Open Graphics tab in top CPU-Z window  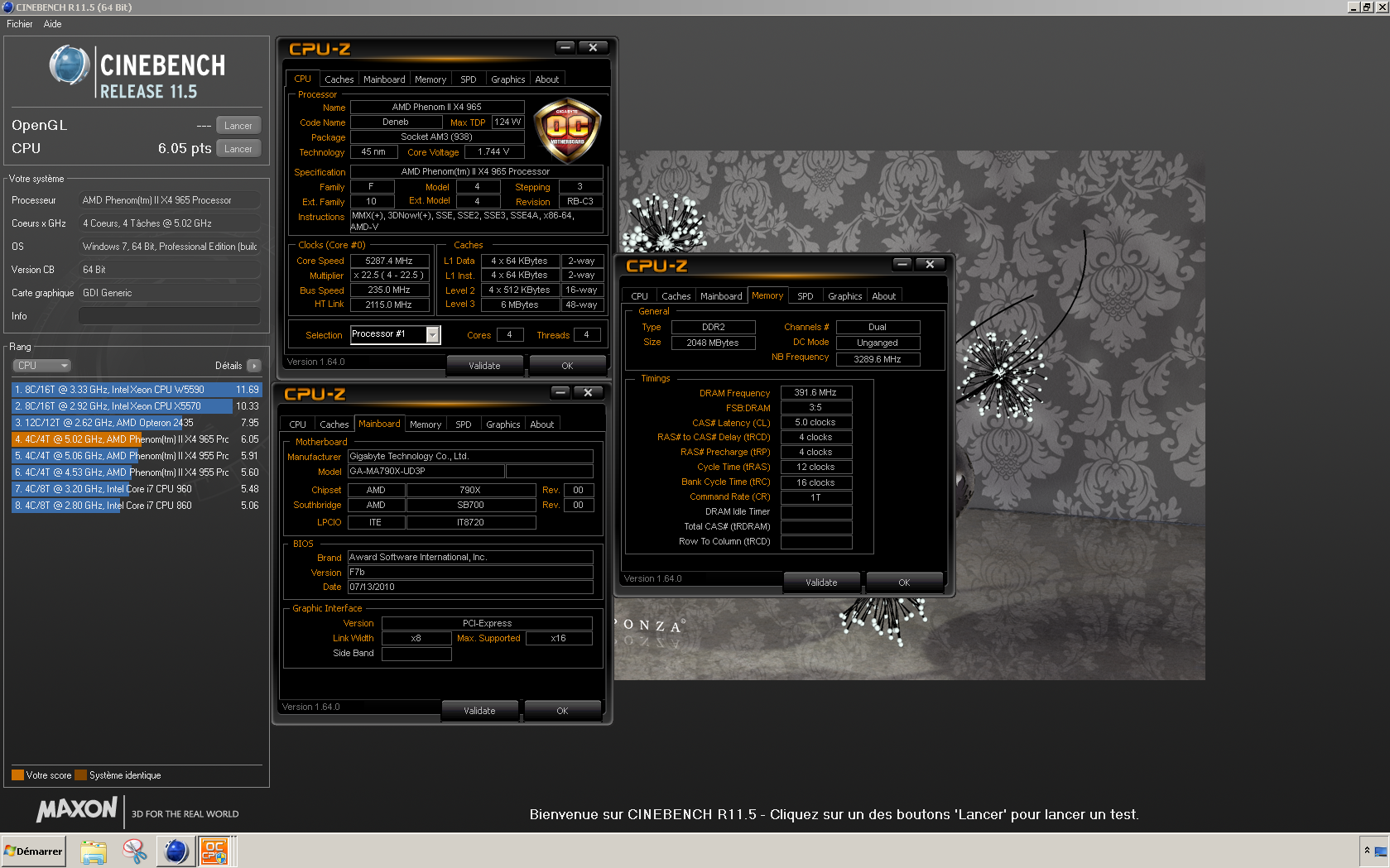point(507,79)
